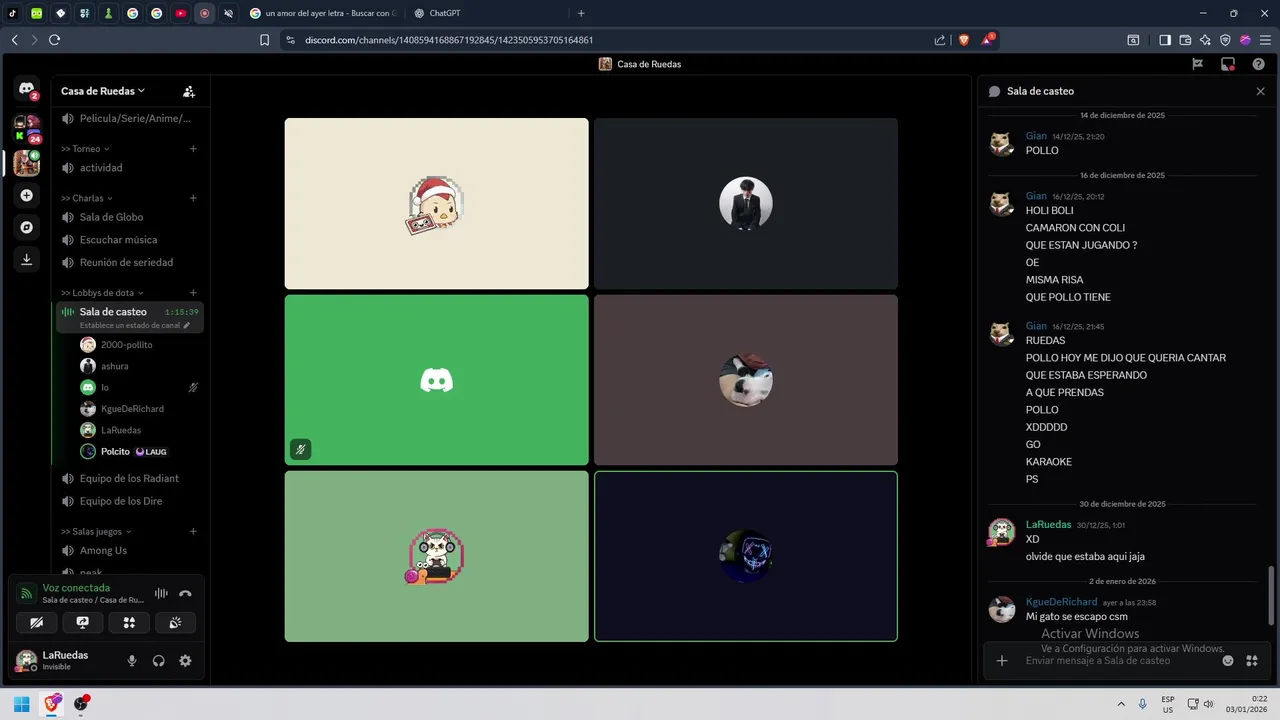
Task: Click Download Apps arrow icon in server bar
Action: (x=27, y=259)
